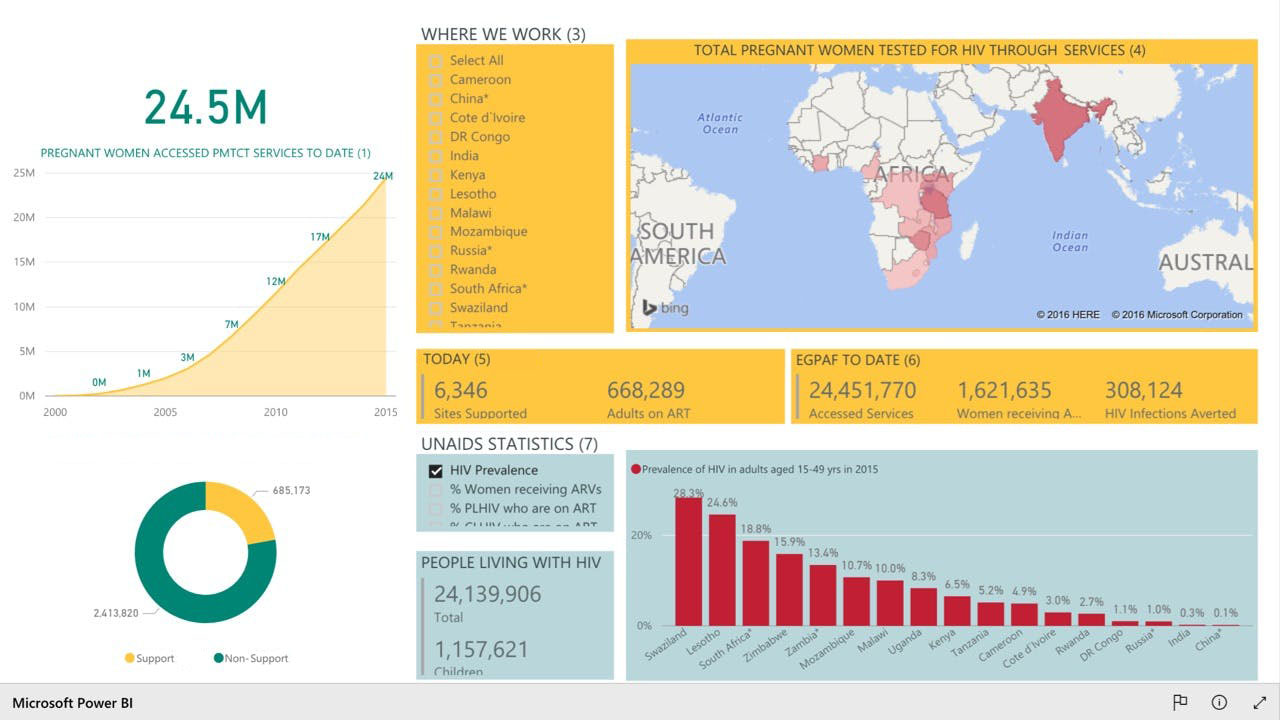Select the Swaziland bar at 28.3%
1280x720 pixels.
point(688,561)
